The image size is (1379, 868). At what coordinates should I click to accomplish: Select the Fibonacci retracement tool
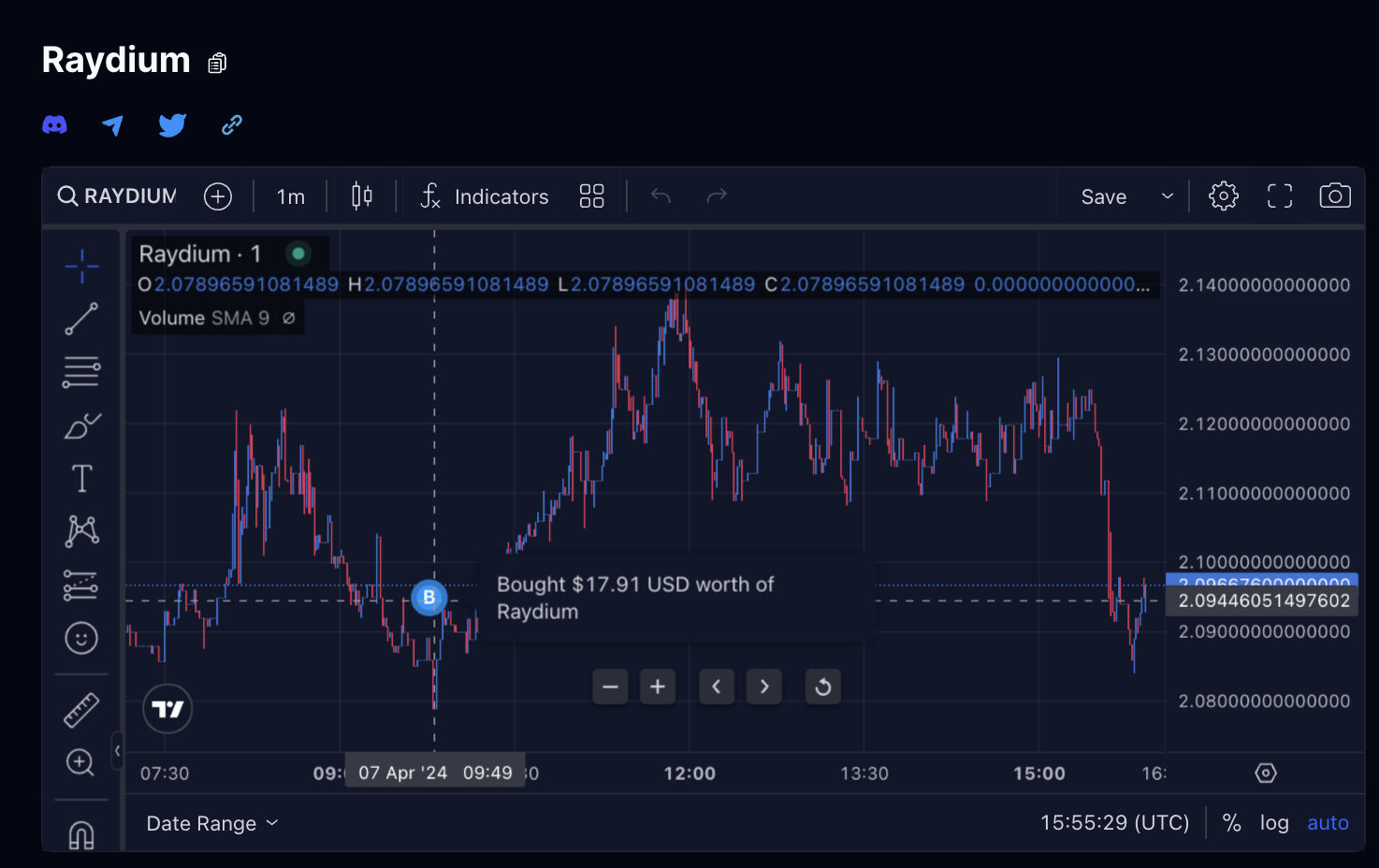pos(81,372)
